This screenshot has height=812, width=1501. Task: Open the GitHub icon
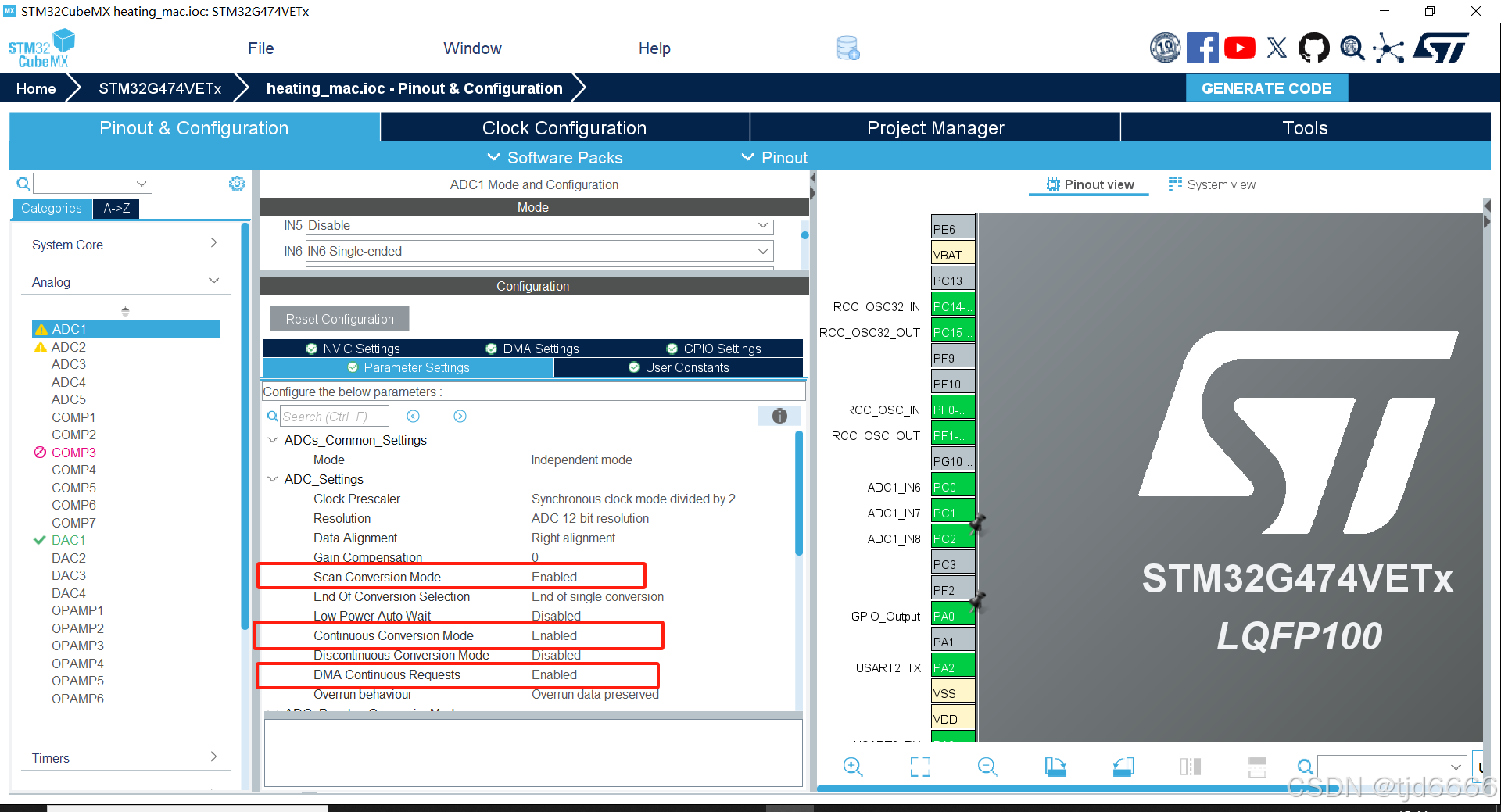[x=1313, y=48]
